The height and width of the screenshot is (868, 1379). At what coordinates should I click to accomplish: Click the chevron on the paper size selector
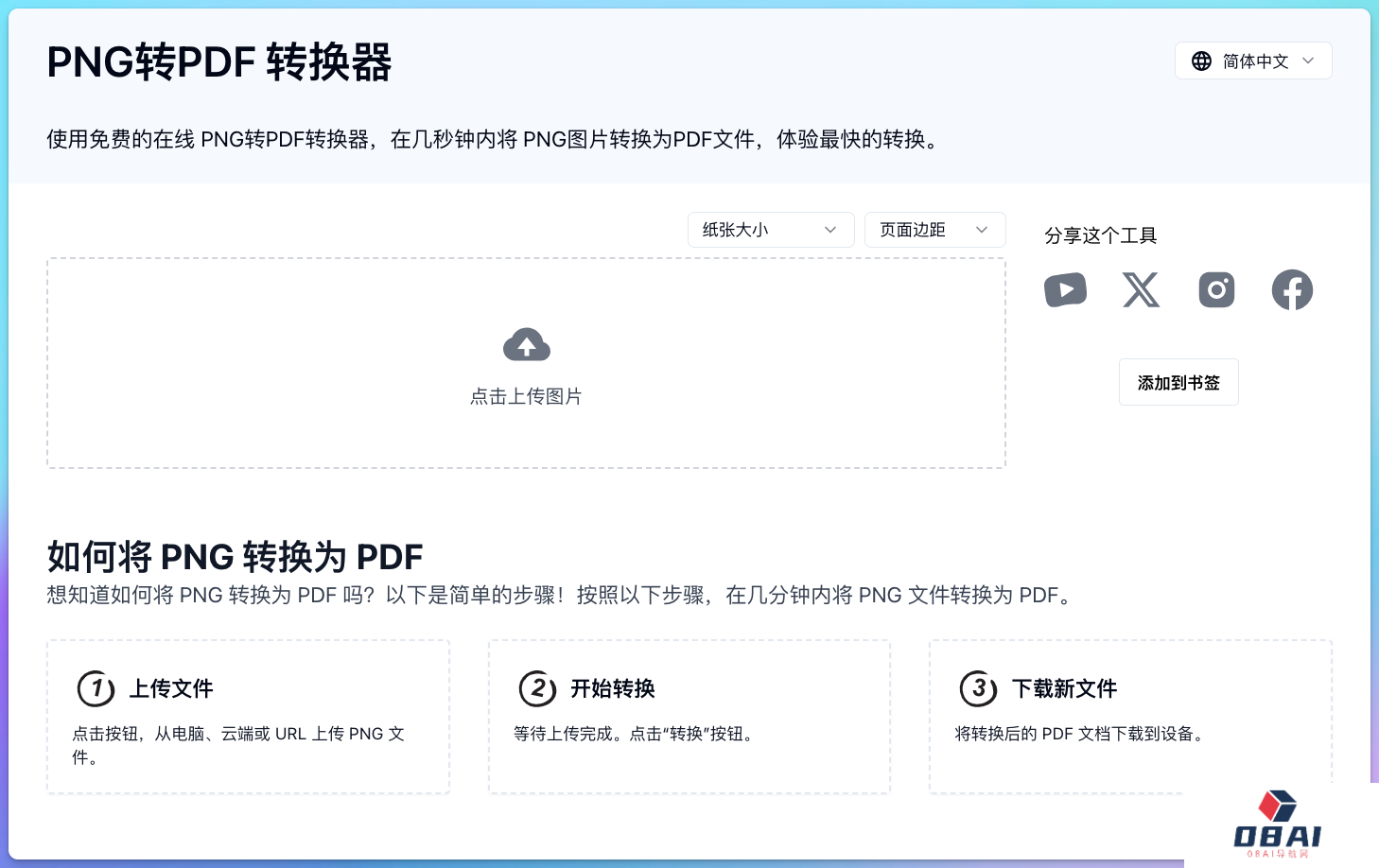click(830, 230)
